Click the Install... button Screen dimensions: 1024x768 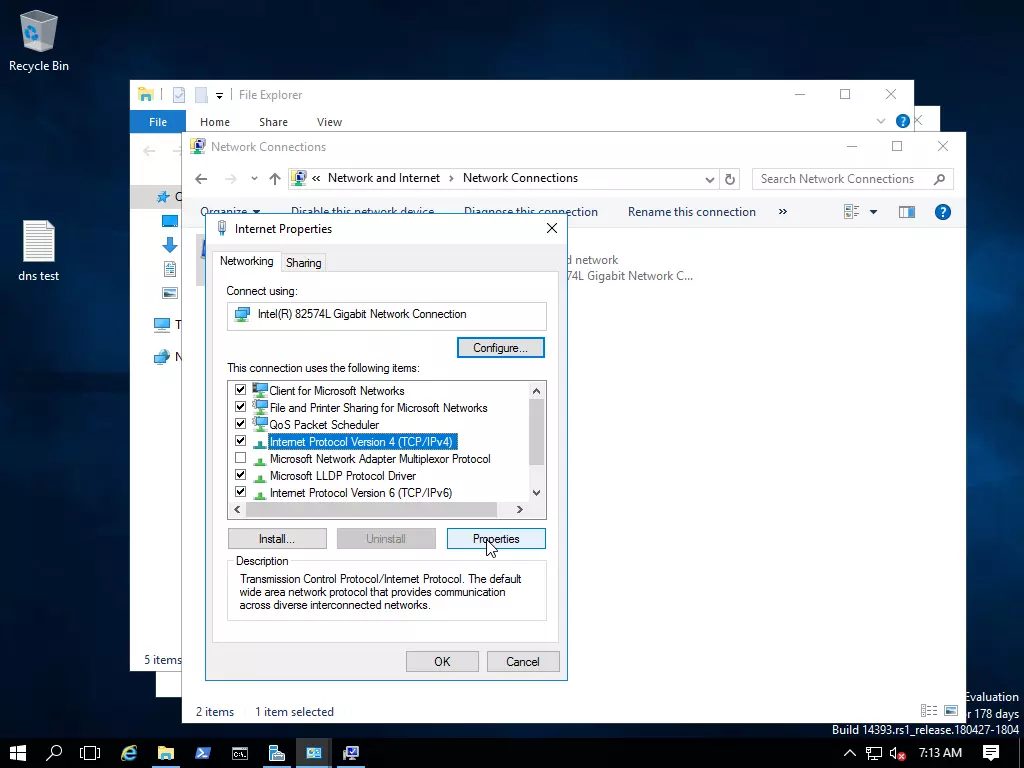(x=277, y=539)
